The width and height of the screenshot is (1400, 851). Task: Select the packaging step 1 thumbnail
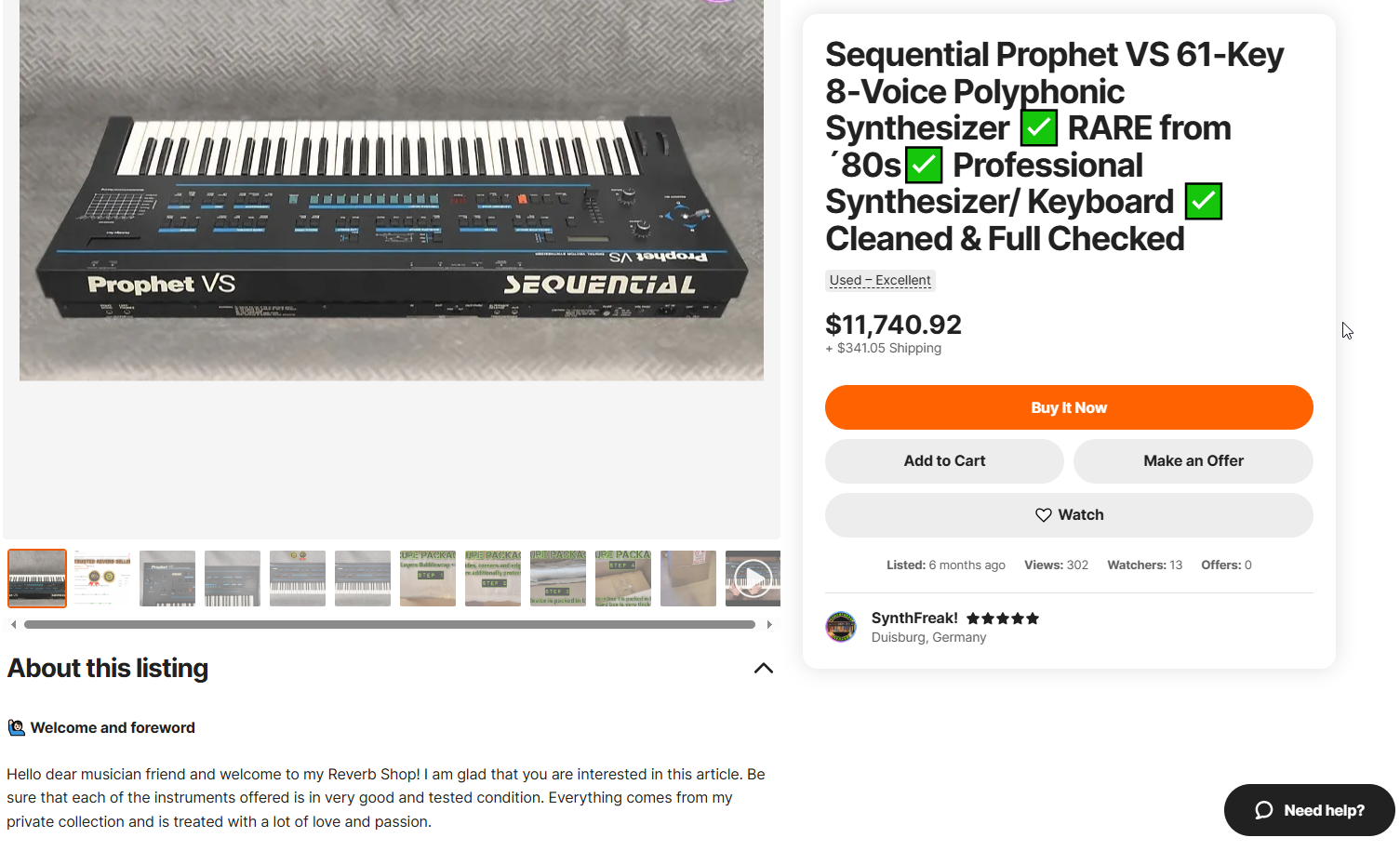click(x=428, y=578)
